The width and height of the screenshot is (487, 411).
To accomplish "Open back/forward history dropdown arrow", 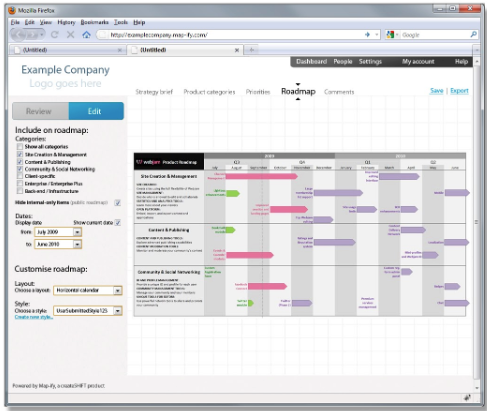I will (x=42, y=35).
